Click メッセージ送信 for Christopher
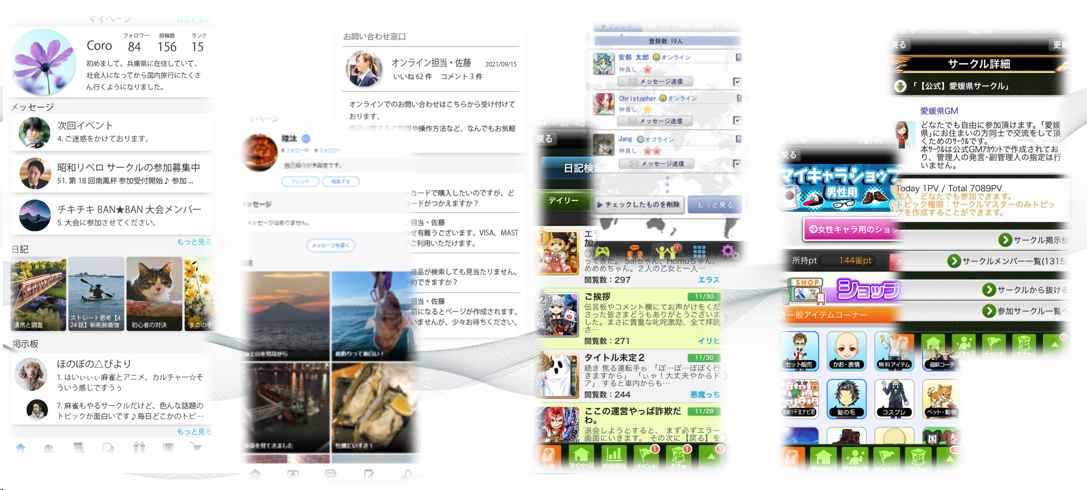 [x=654, y=121]
